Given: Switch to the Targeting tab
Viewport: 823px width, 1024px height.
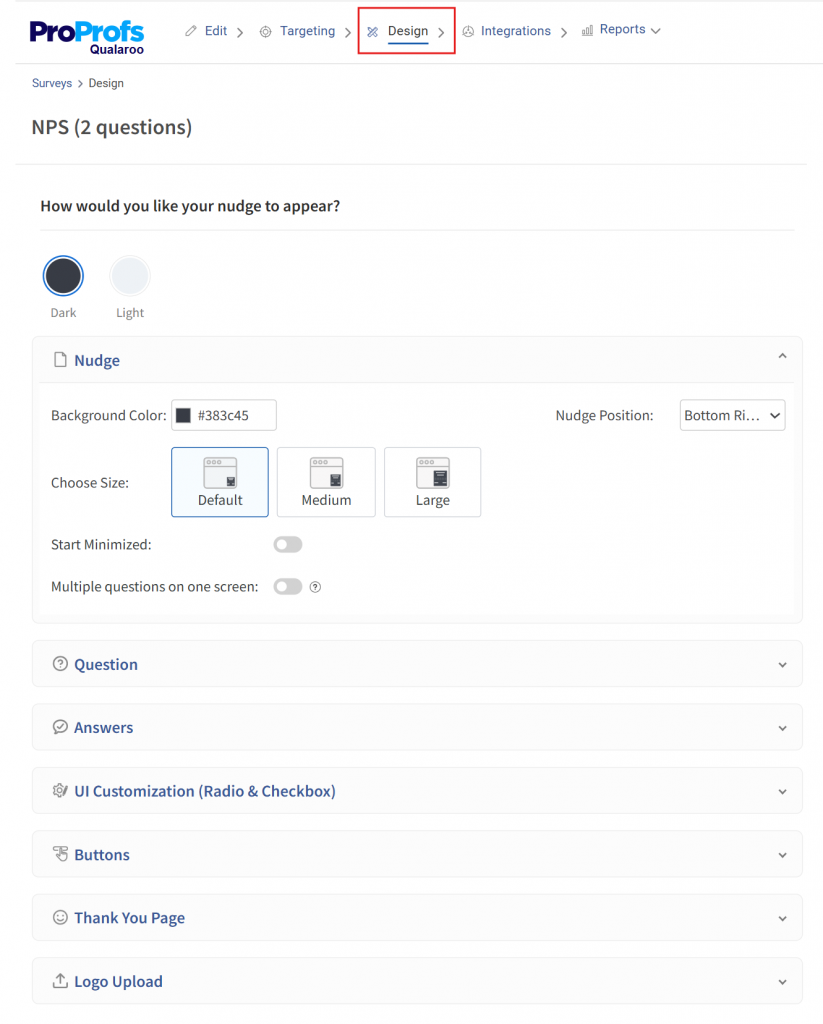Looking at the screenshot, I should point(306,30).
